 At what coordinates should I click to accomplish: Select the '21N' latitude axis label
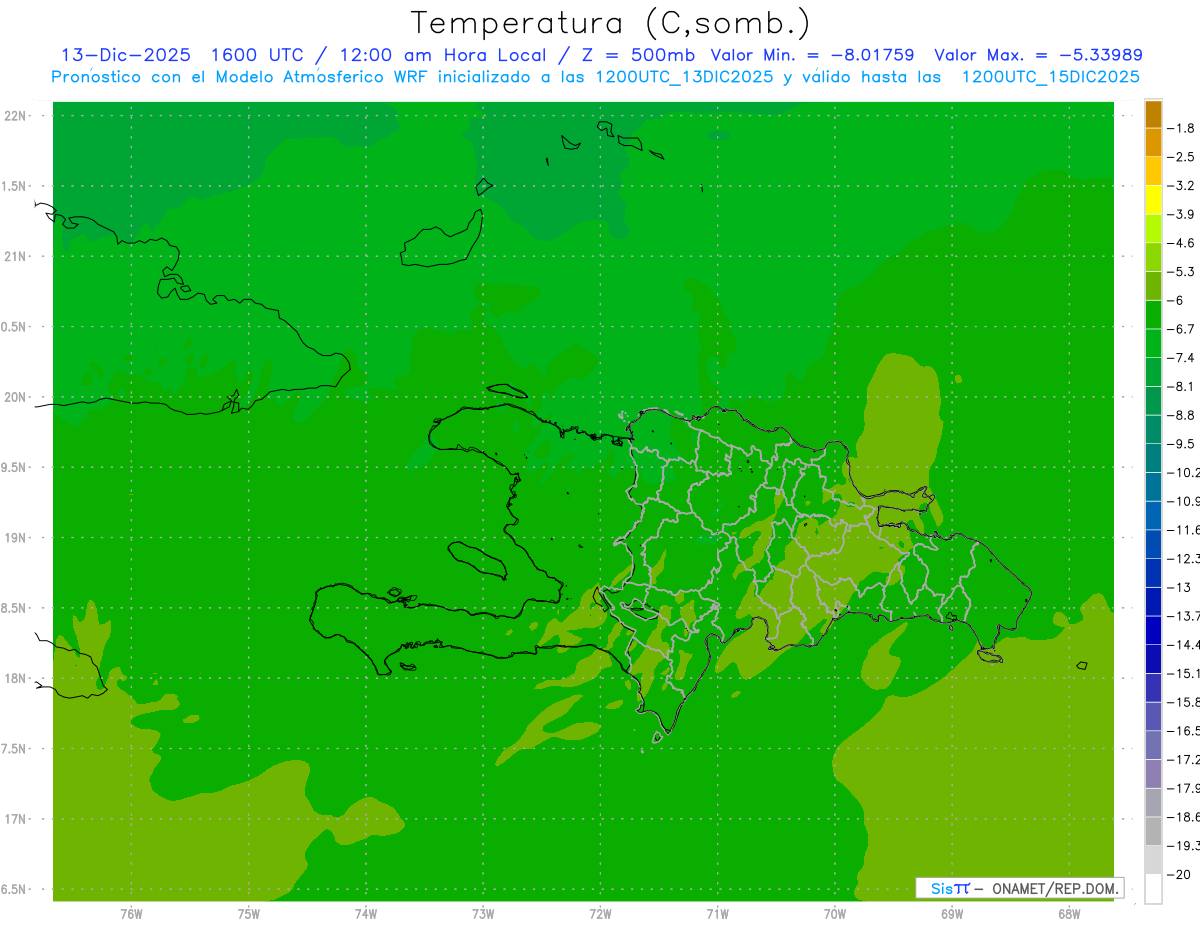(x=14, y=256)
